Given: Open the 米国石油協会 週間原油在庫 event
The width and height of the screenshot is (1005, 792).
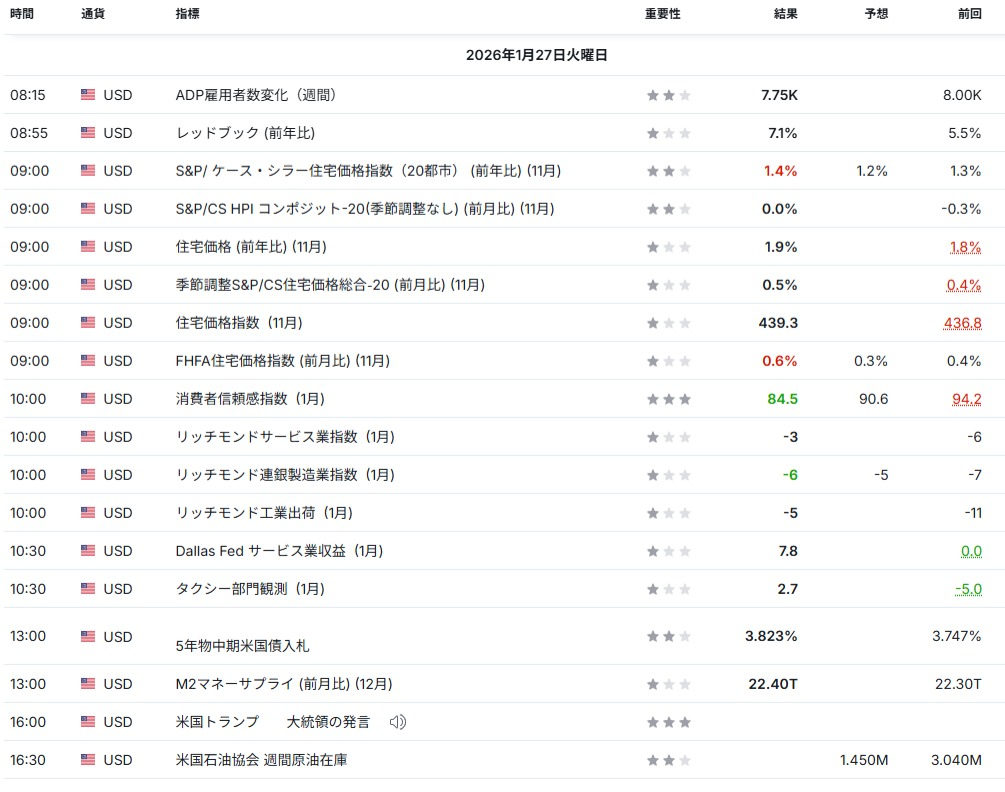Looking at the screenshot, I should (261, 760).
